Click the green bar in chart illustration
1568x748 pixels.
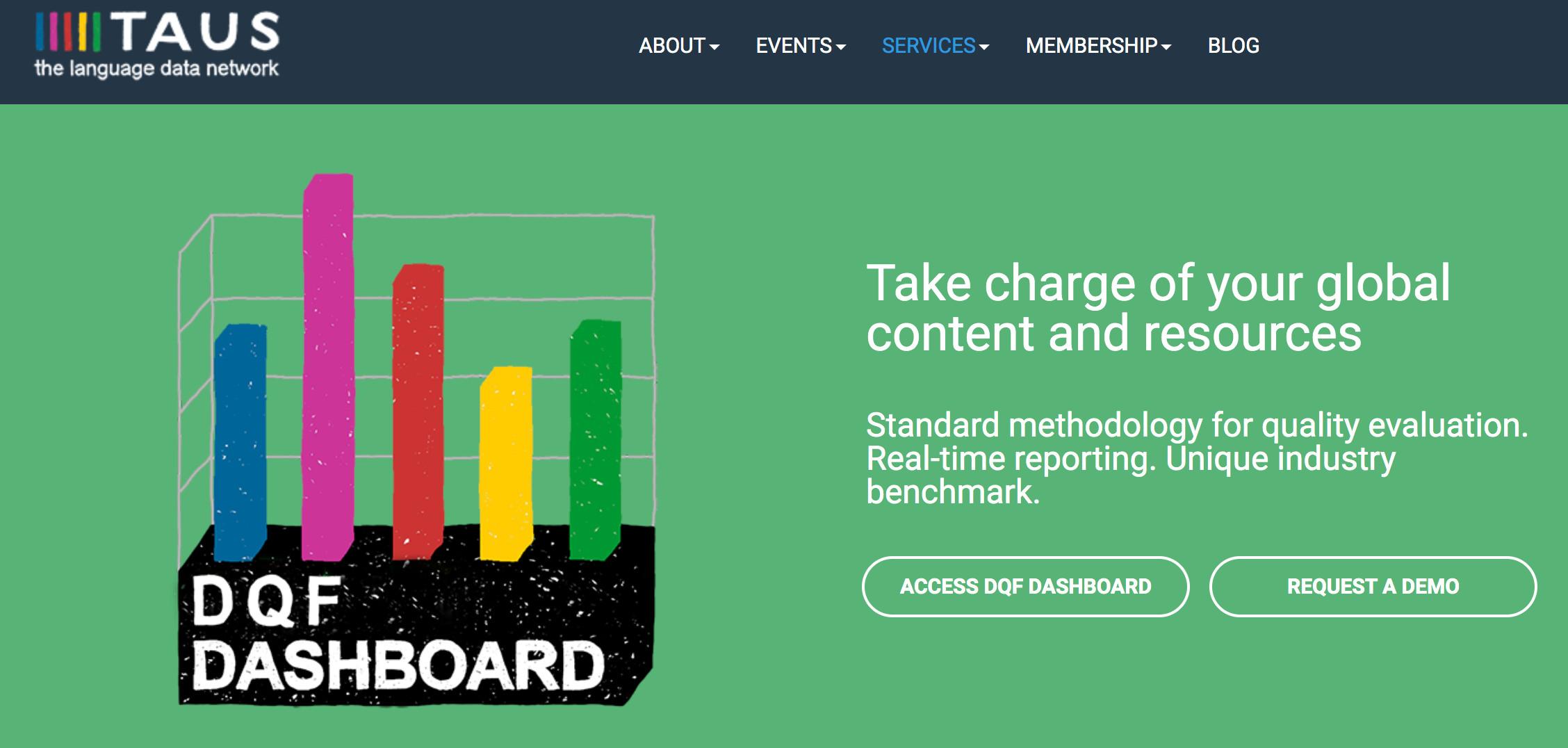pyautogui.click(x=595, y=439)
